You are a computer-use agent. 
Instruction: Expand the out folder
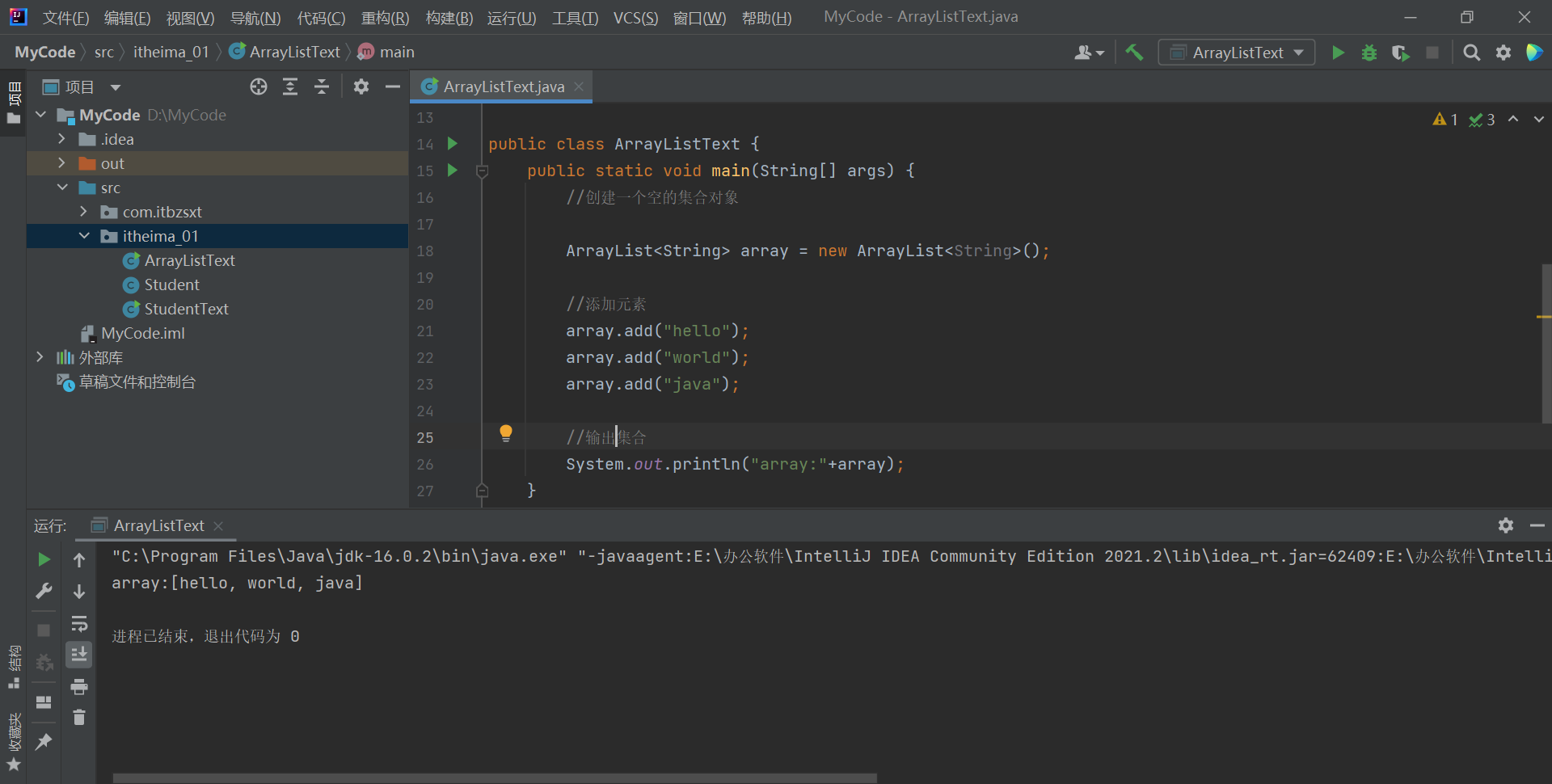pyautogui.click(x=62, y=163)
